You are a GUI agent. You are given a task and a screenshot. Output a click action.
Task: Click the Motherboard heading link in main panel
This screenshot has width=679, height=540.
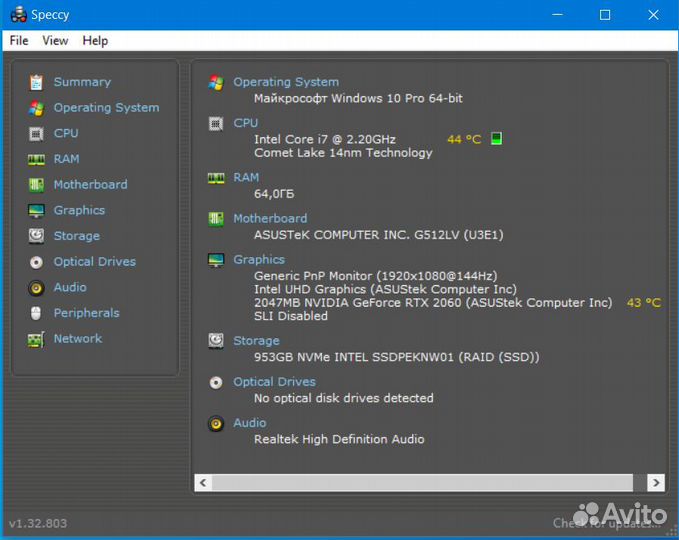click(x=270, y=218)
